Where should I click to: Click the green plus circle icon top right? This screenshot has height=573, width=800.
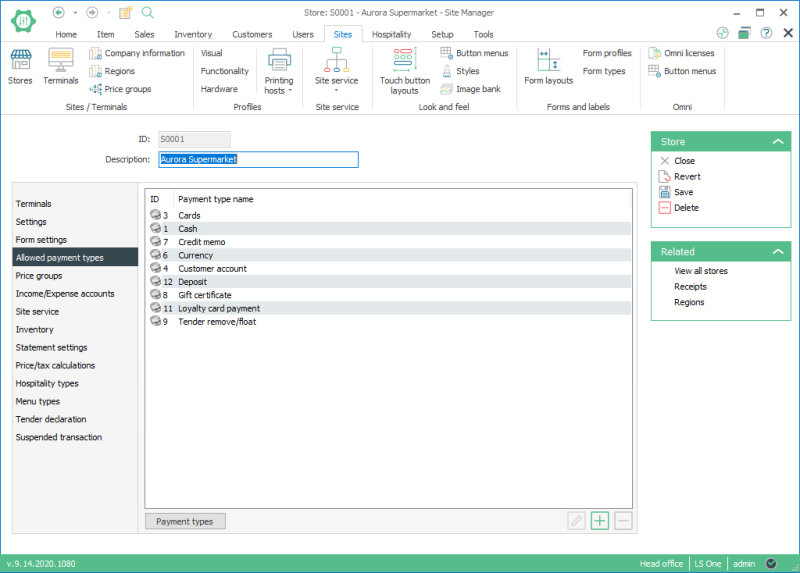722,33
